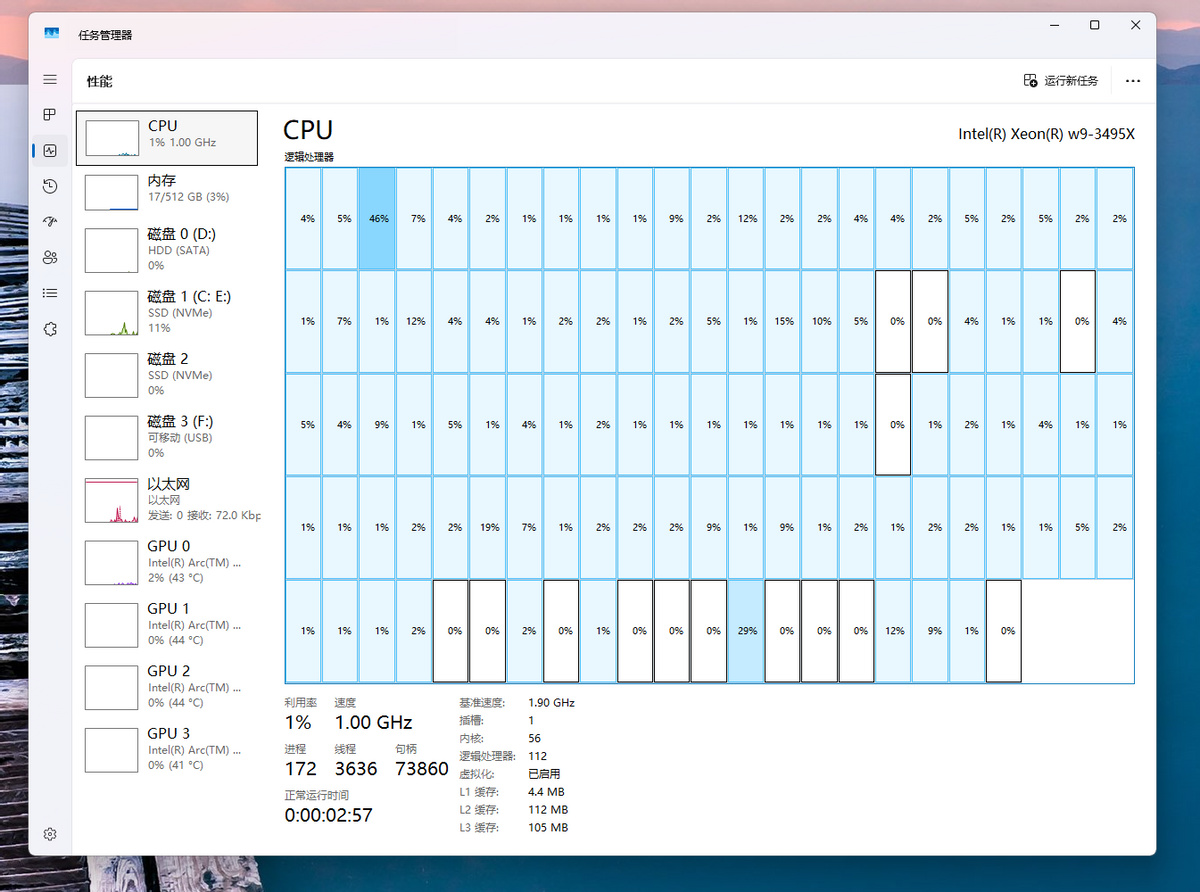This screenshot has width=1200, height=892.
Task: Click the 以太网 mini throughput graph thumbnail
Action: (x=111, y=500)
